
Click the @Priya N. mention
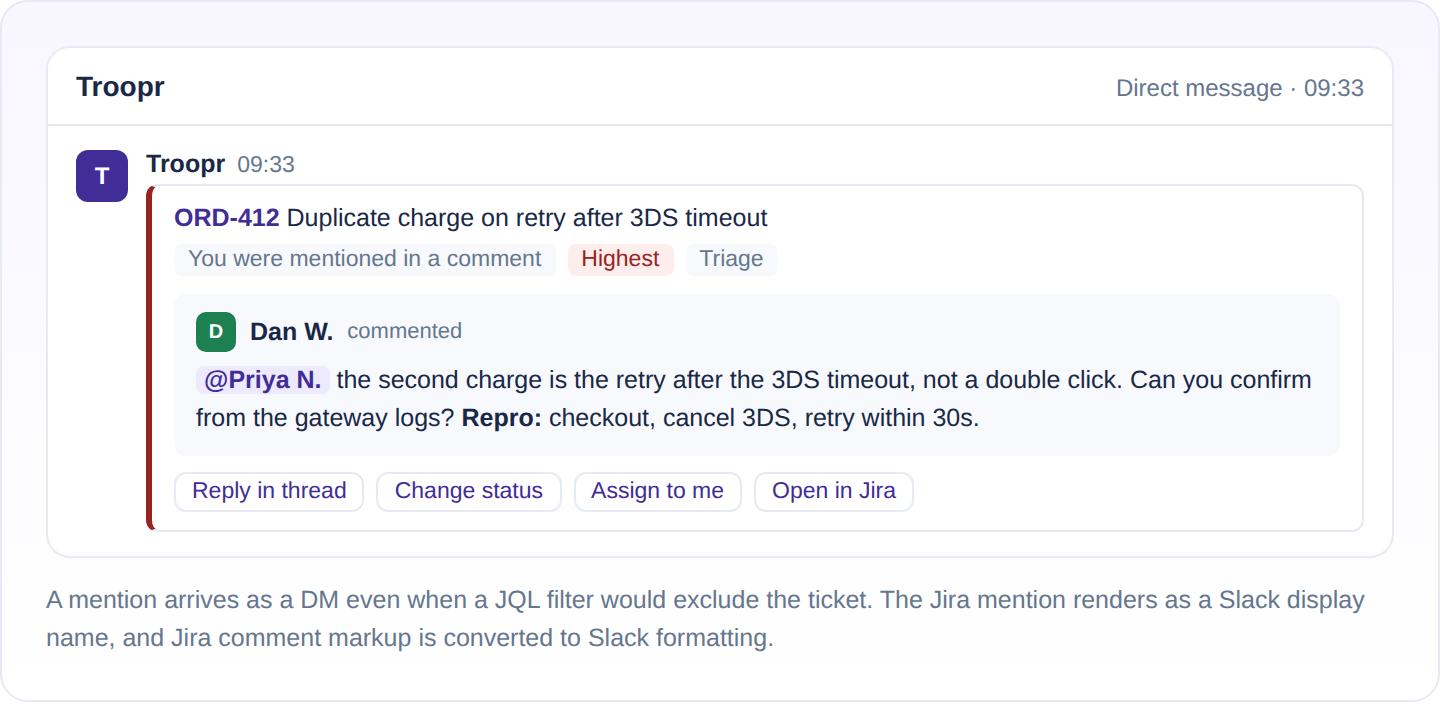263,380
